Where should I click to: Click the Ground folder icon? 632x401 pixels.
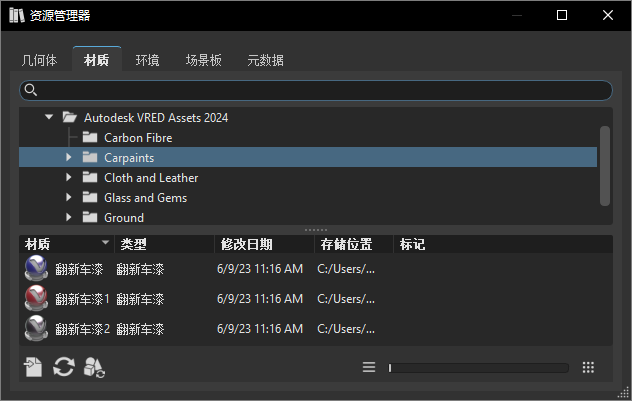pos(90,217)
